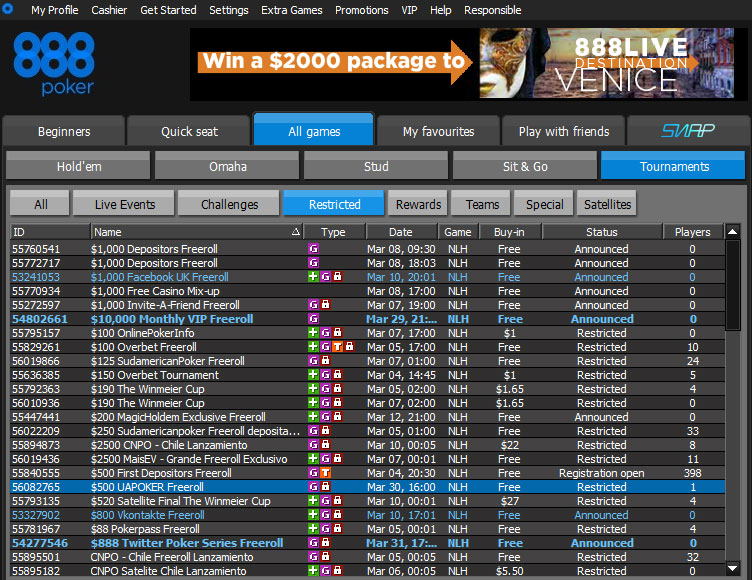Sort tournaments by Type column

(x=334, y=232)
